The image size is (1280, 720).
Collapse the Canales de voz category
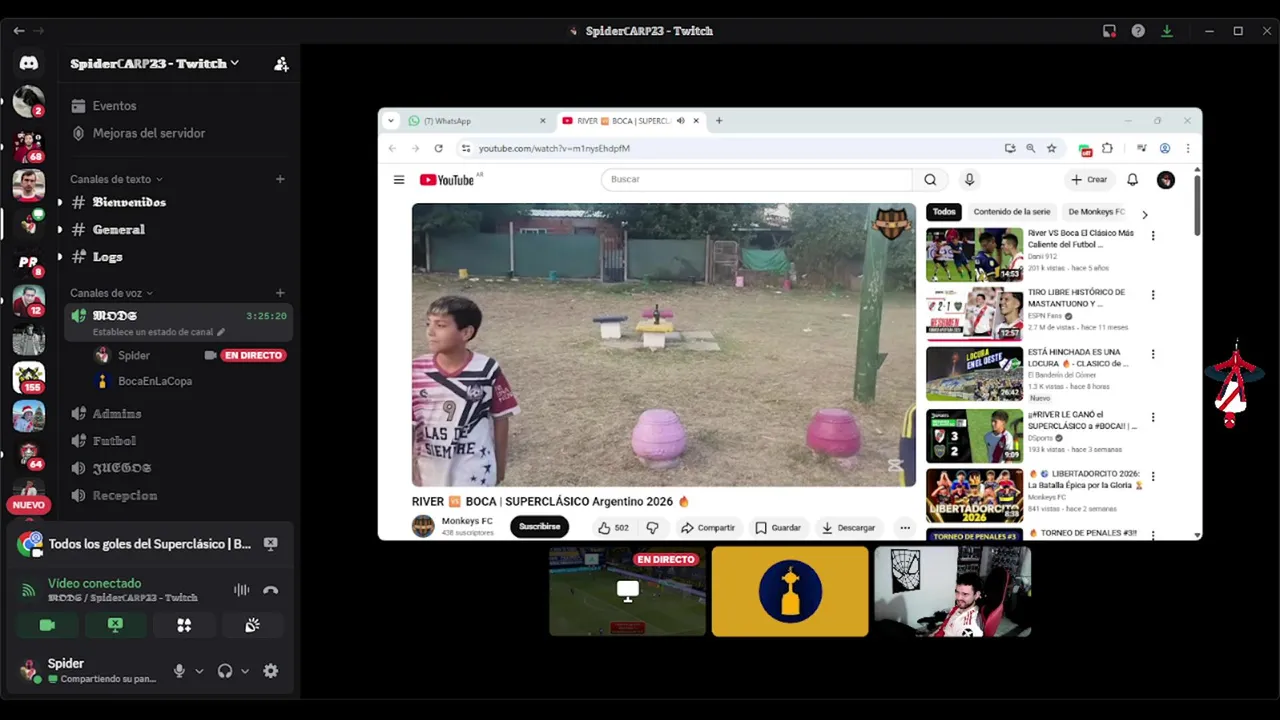(x=111, y=293)
